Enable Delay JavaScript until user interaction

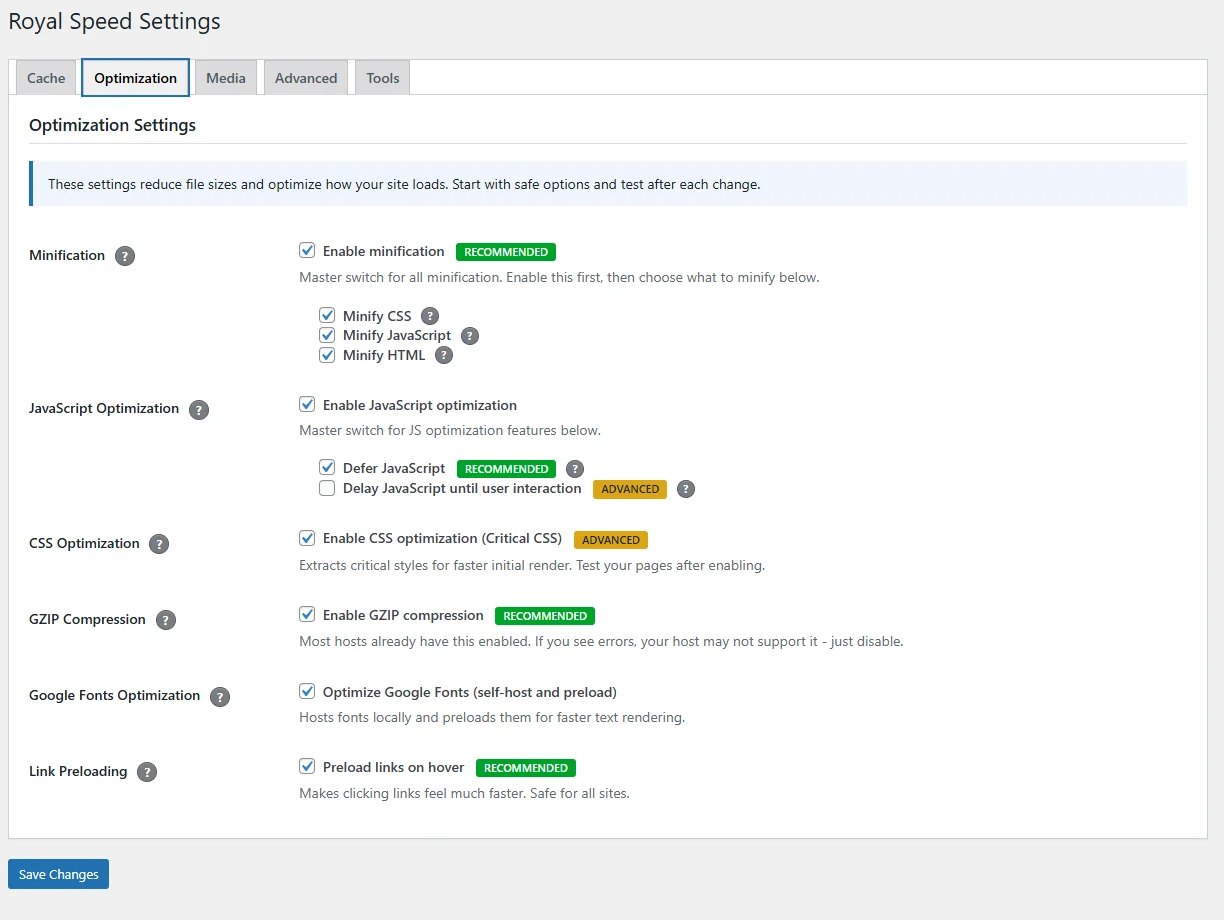pos(327,488)
